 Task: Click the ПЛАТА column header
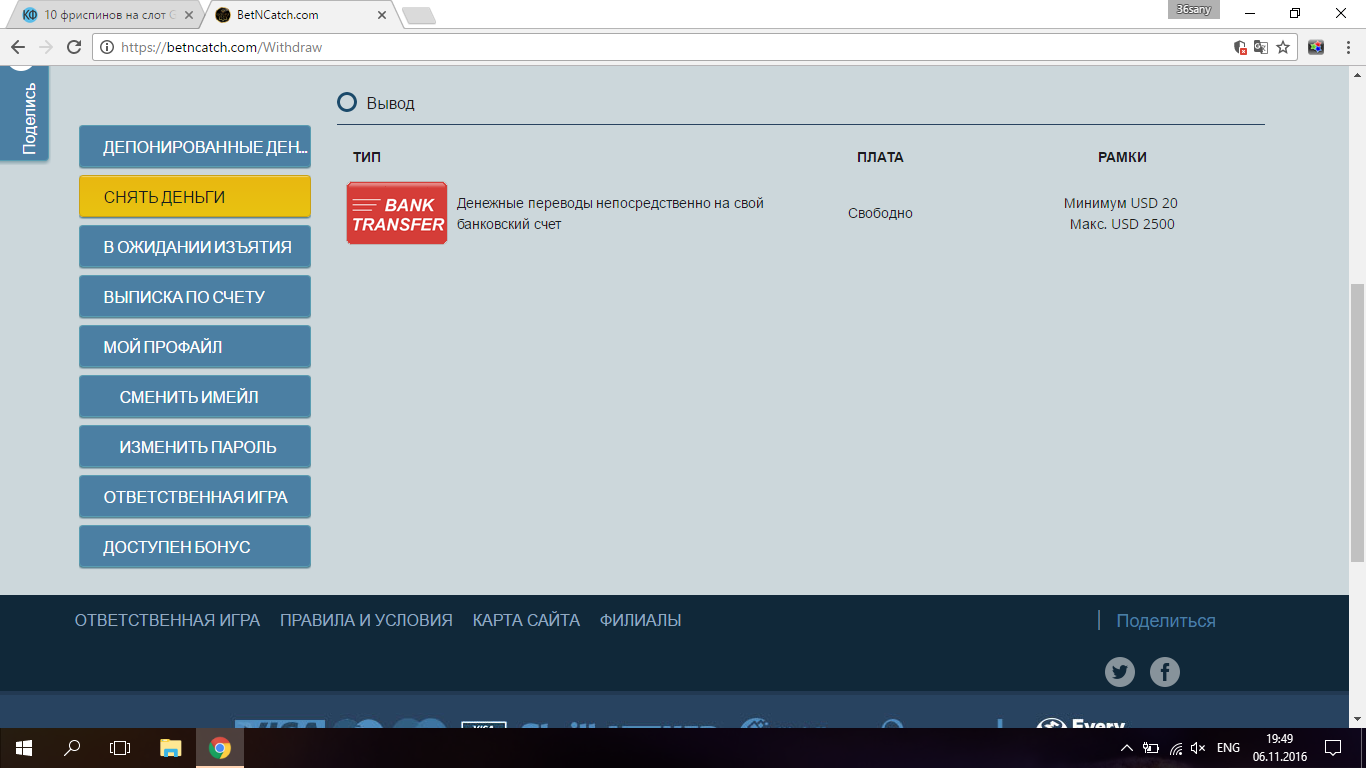880,157
